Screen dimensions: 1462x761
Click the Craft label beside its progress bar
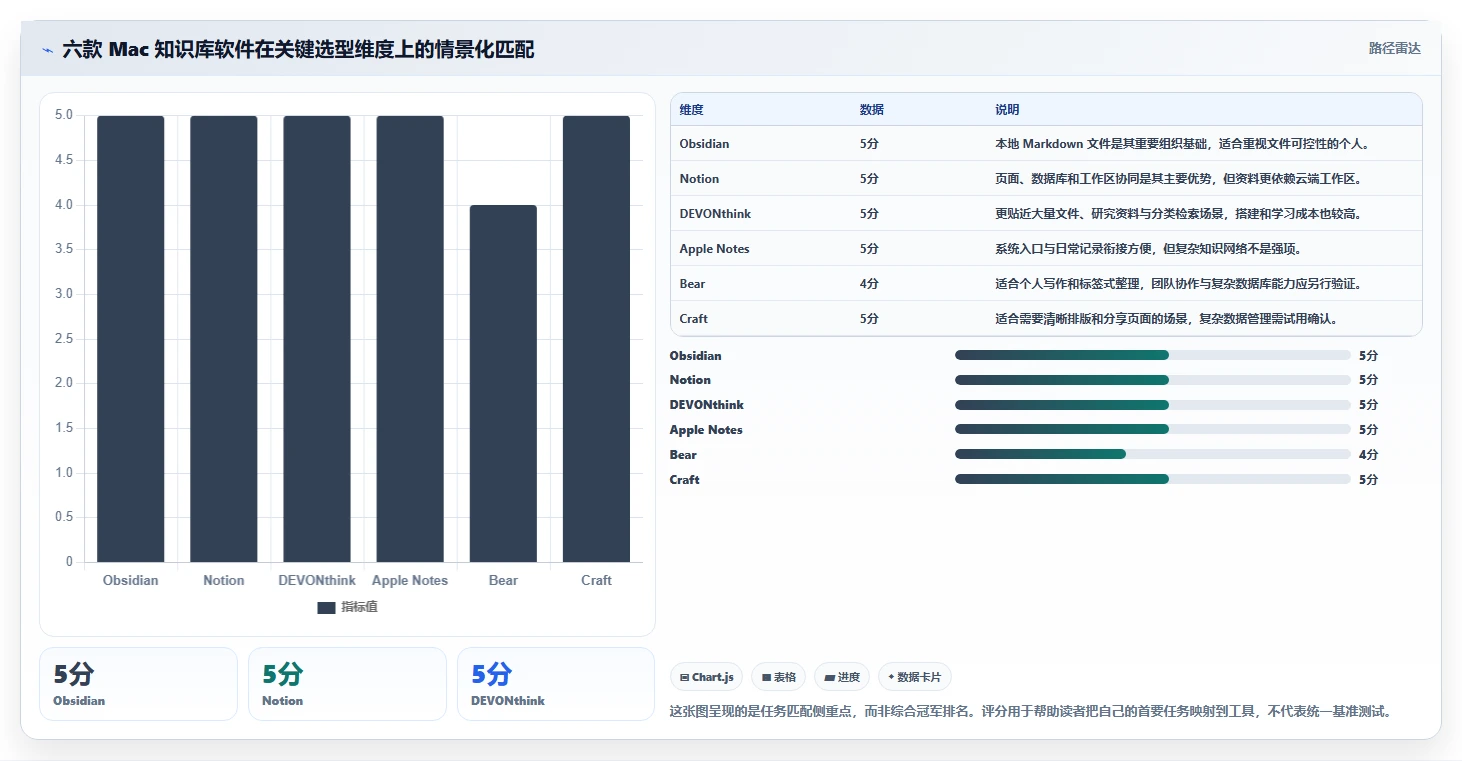(x=684, y=480)
